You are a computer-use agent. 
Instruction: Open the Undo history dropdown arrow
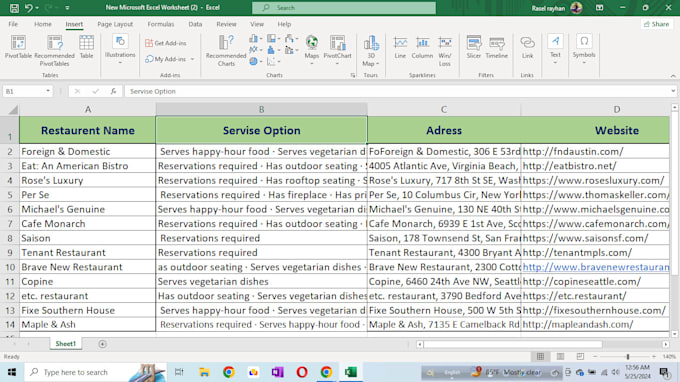click(37, 8)
